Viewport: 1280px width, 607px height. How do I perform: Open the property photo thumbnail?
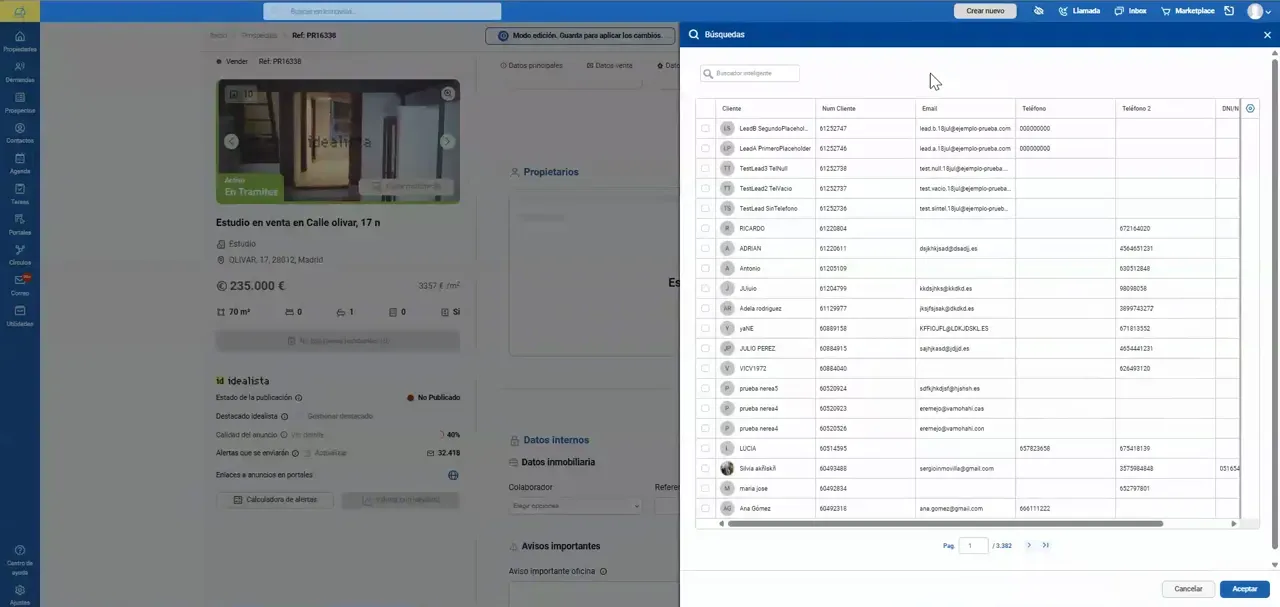(x=338, y=141)
